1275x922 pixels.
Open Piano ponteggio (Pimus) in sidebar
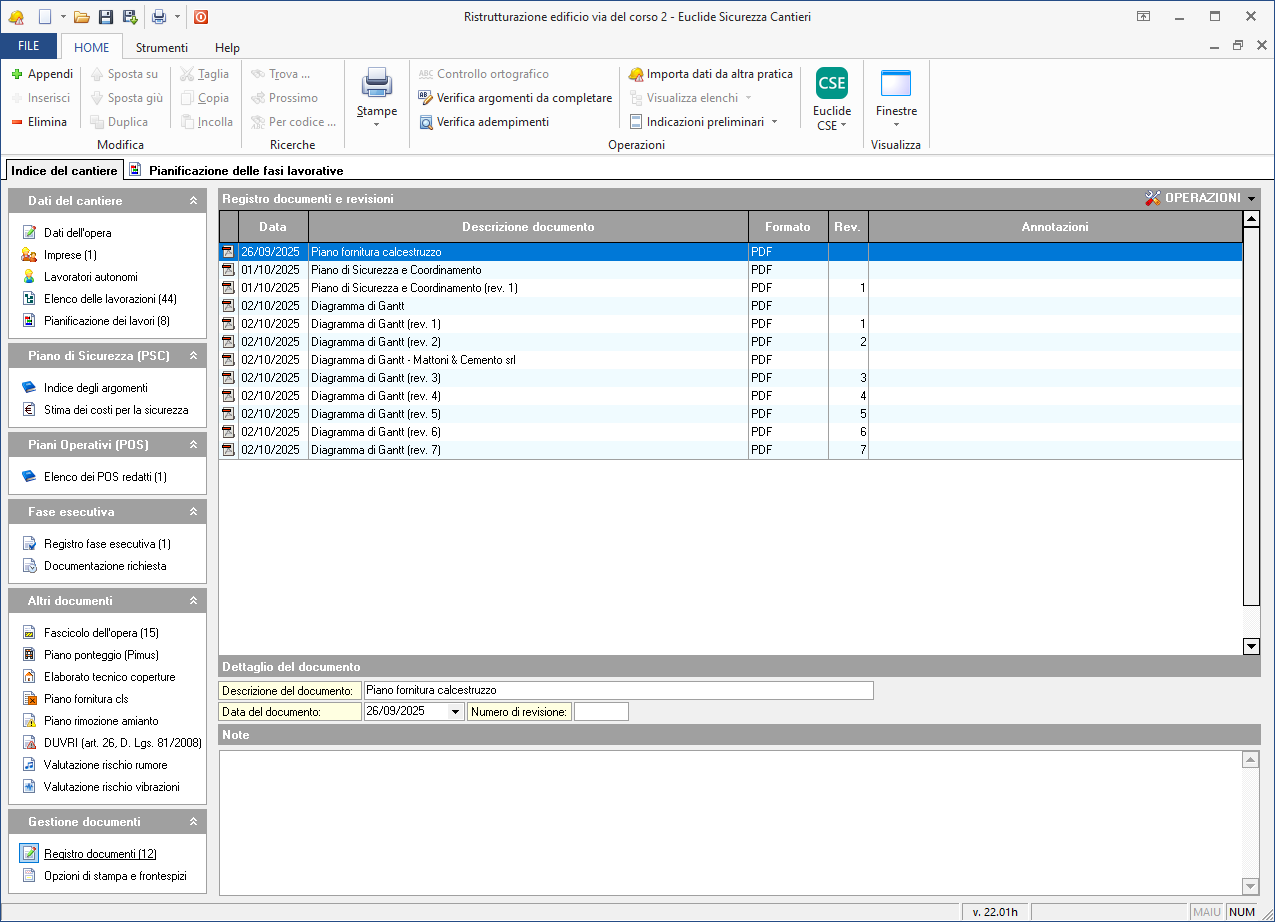[x=101, y=655]
